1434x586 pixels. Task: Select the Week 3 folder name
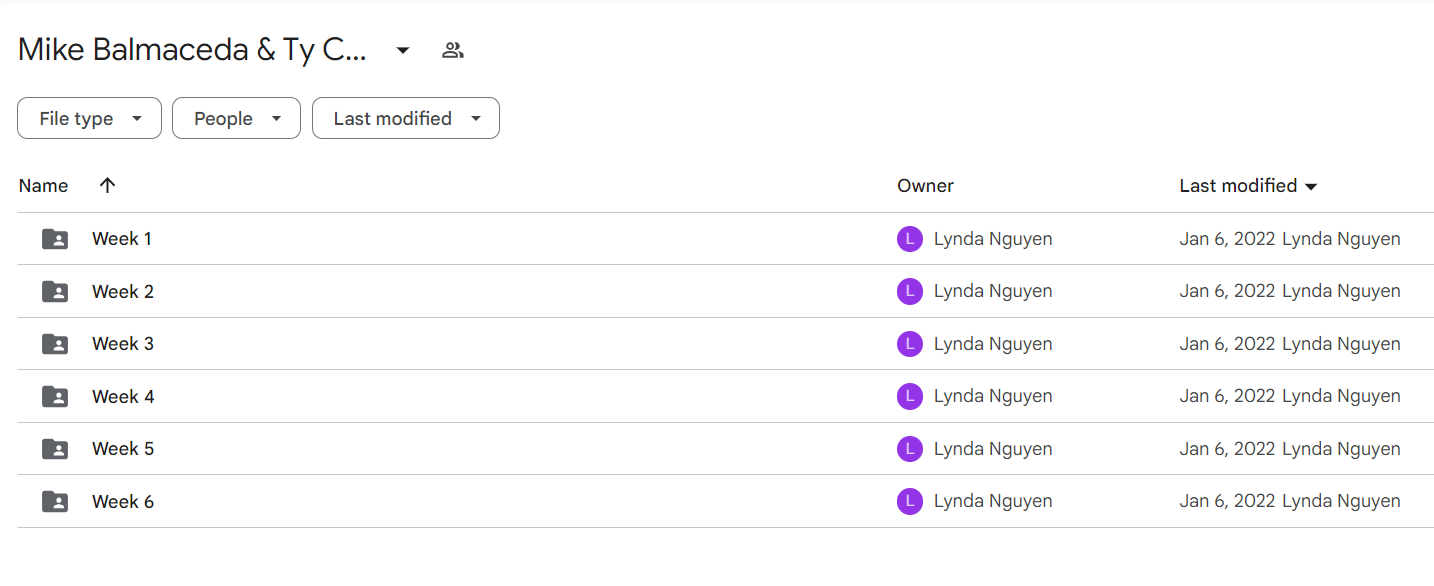pos(123,344)
